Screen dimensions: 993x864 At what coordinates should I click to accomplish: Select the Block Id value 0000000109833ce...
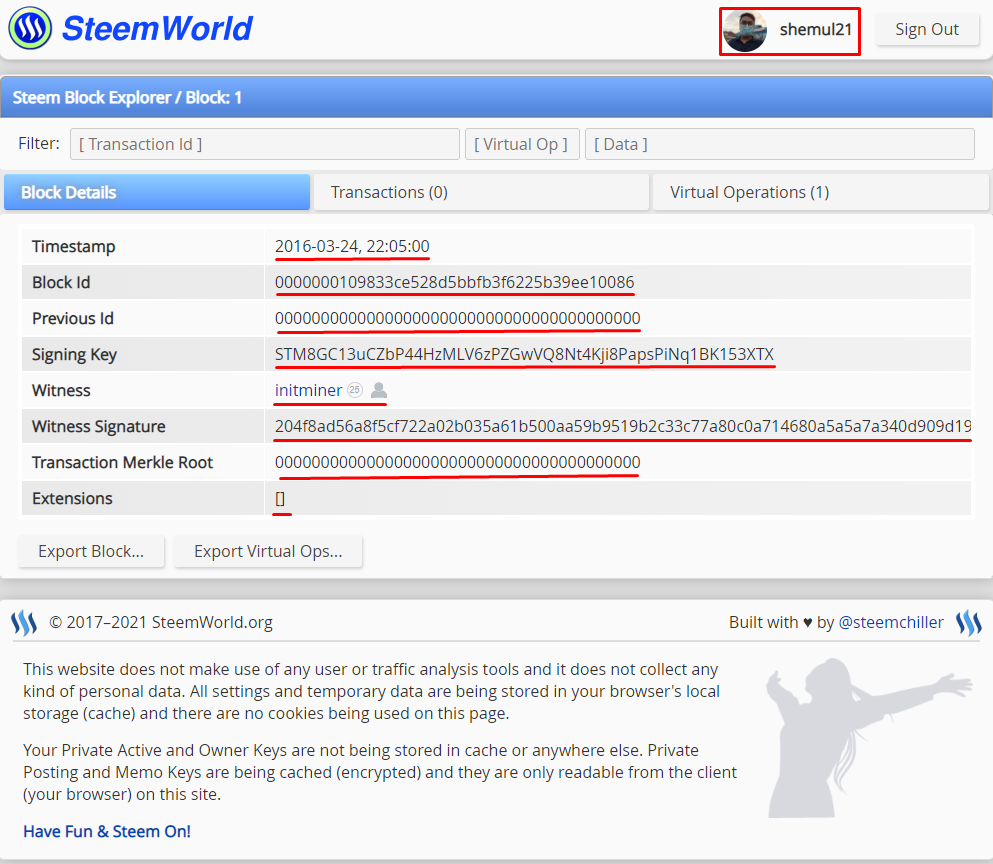click(x=454, y=283)
